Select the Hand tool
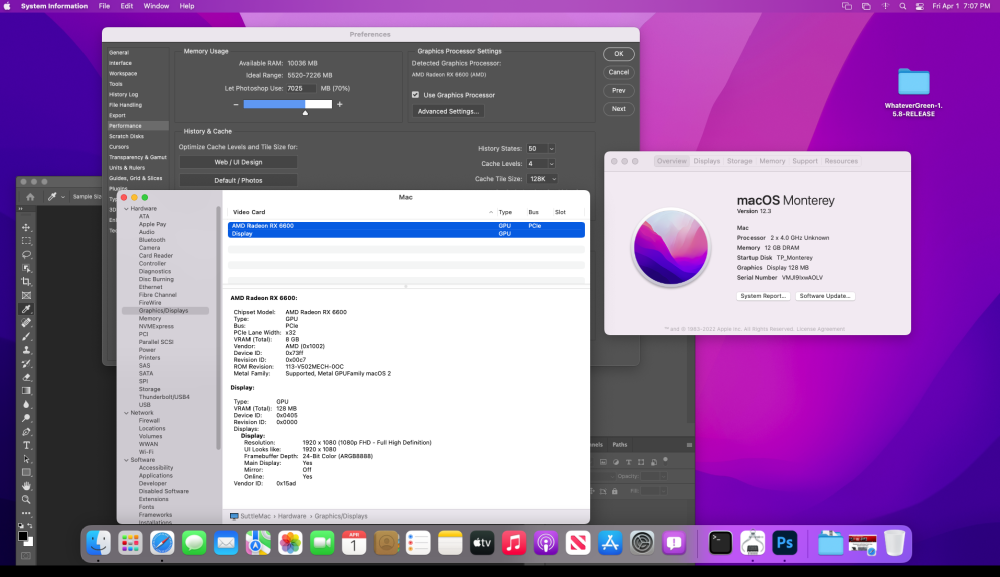 click(x=26, y=486)
